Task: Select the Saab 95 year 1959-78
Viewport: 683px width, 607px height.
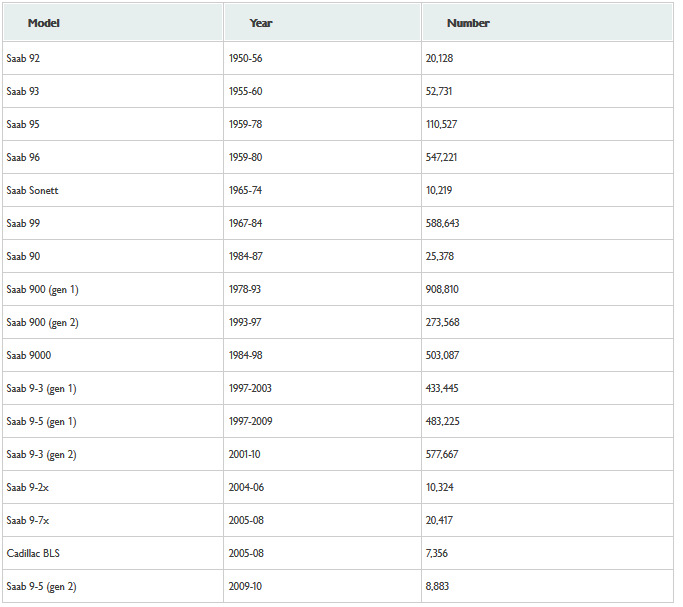Action: (x=245, y=124)
